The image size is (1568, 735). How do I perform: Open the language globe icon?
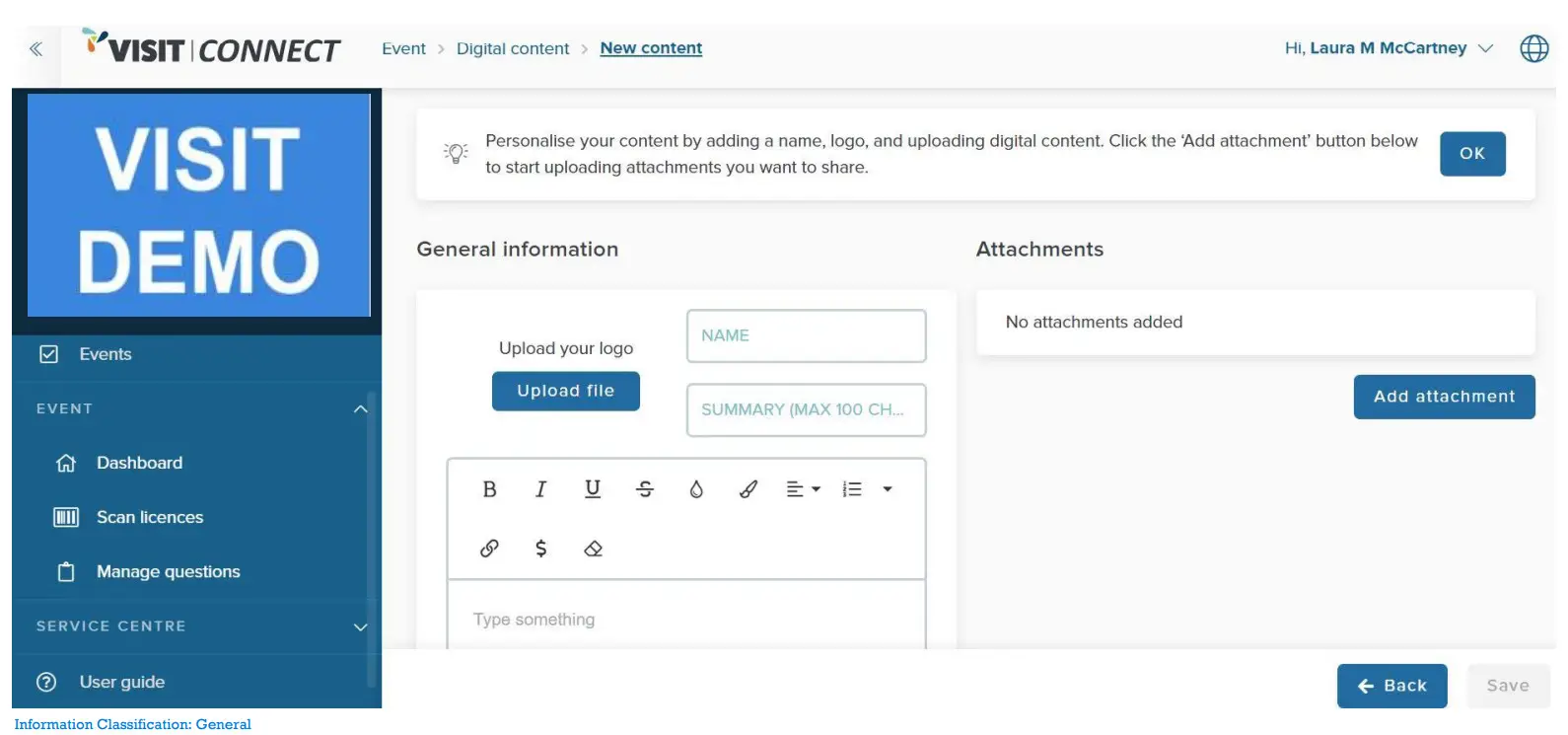(x=1533, y=48)
